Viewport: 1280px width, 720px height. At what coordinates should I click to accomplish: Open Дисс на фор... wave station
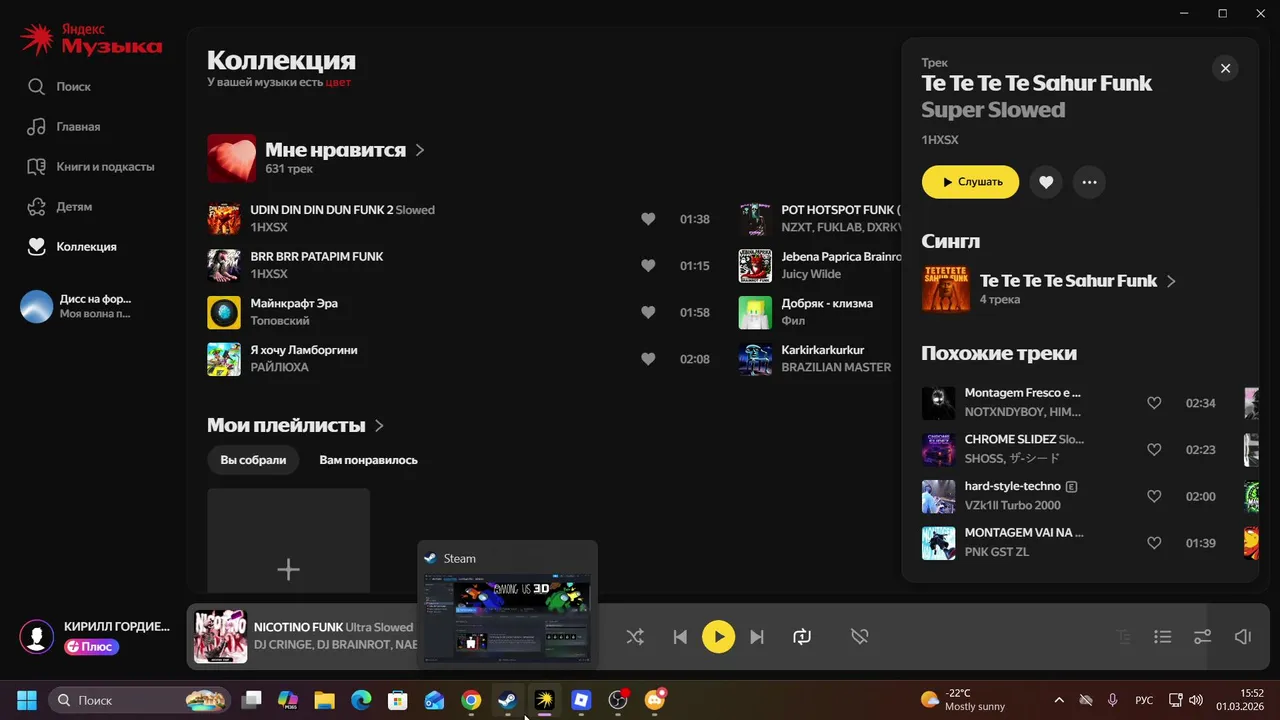point(76,306)
